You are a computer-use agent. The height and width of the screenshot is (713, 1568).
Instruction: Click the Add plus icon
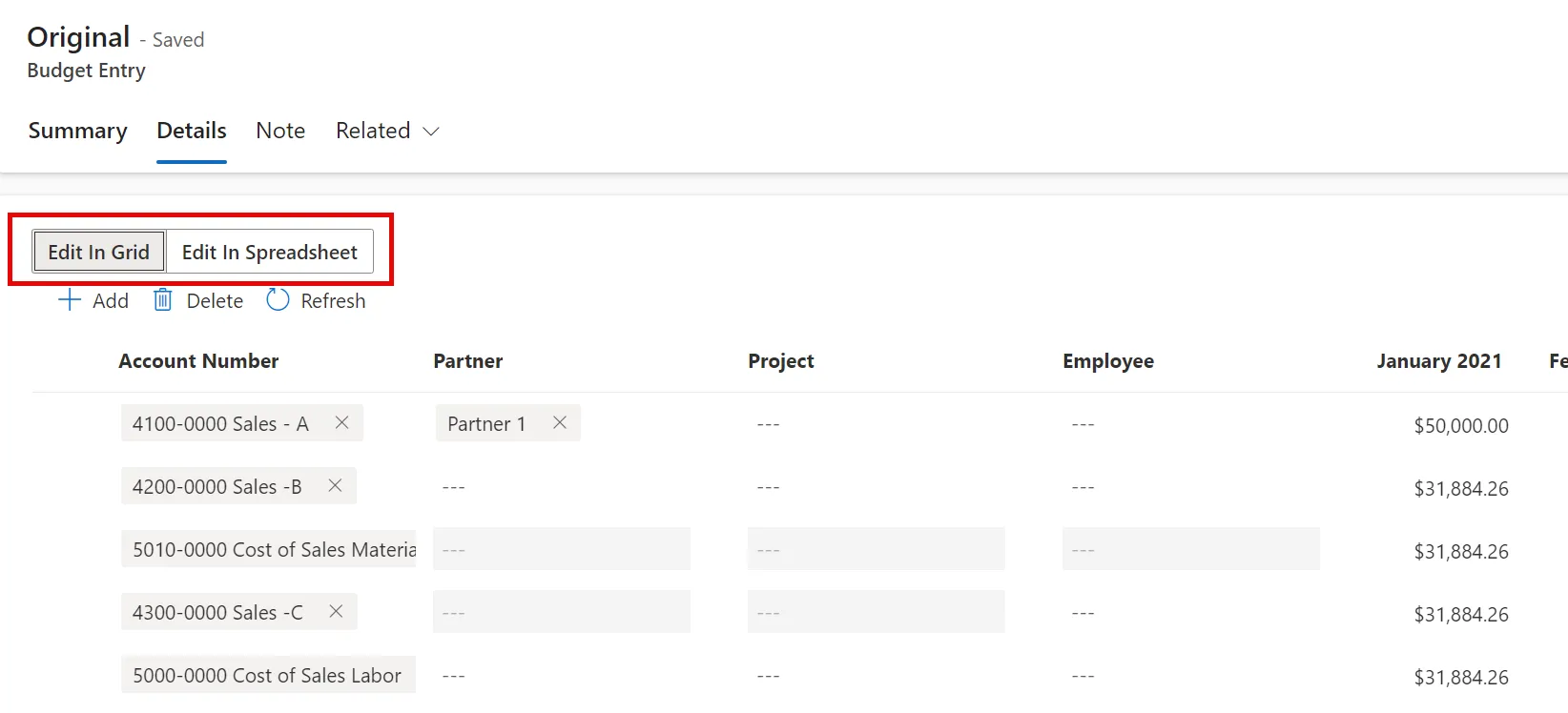tap(70, 300)
